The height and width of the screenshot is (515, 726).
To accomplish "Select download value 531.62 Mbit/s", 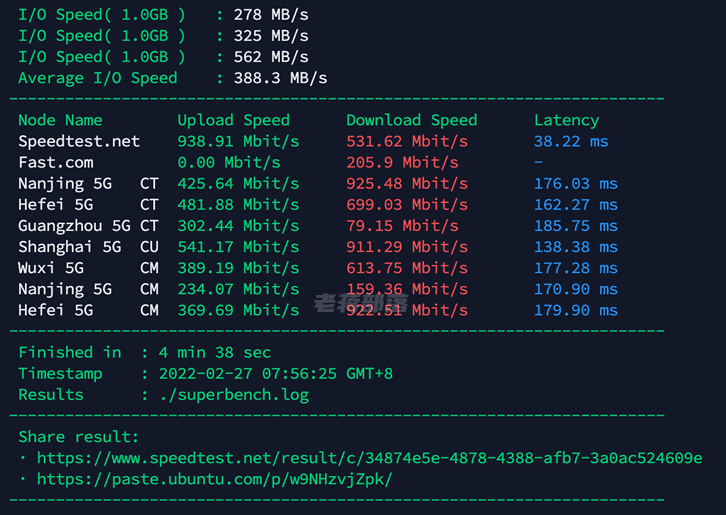I will pos(407,141).
